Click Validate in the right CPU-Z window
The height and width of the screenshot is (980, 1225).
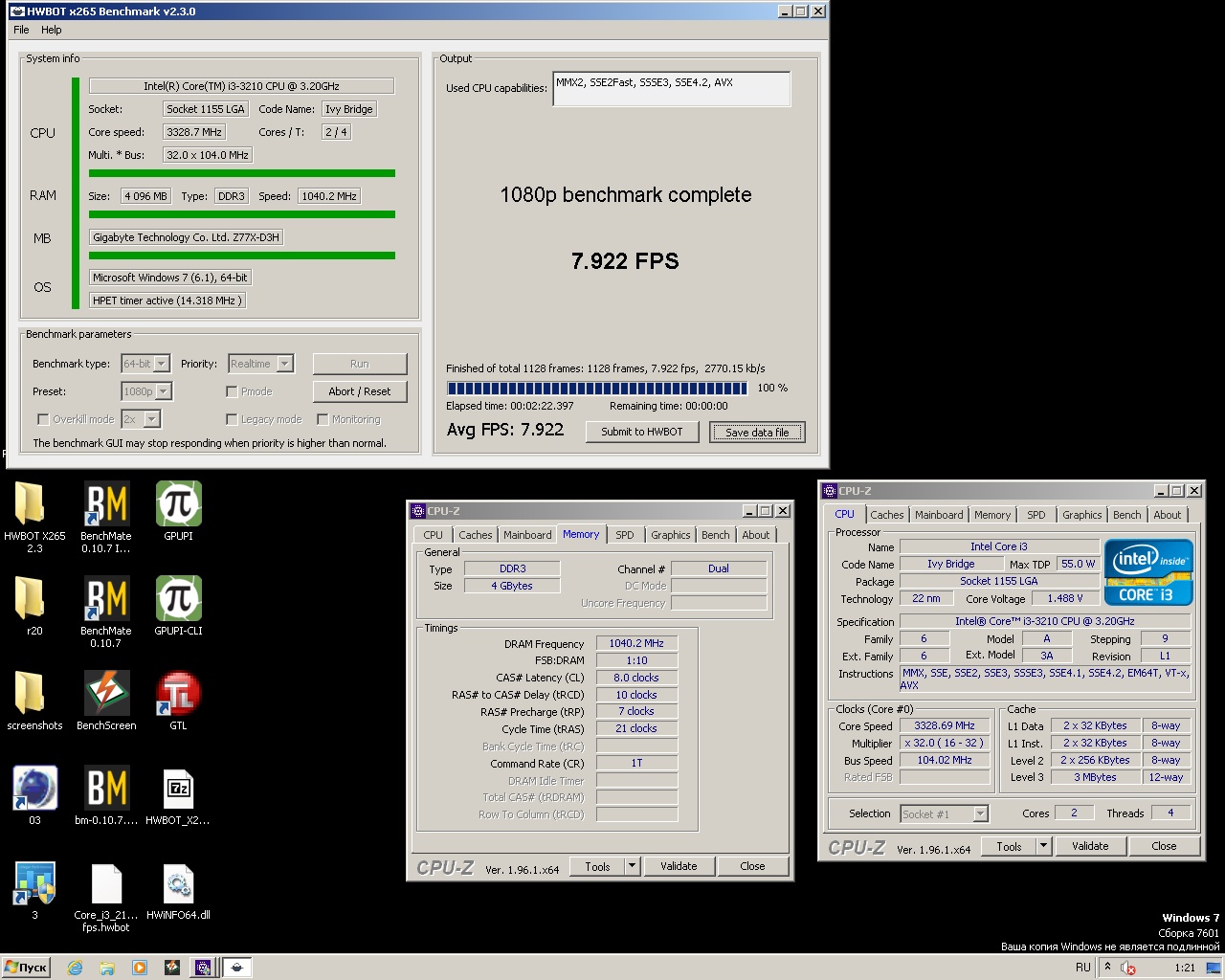[x=1090, y=846]
